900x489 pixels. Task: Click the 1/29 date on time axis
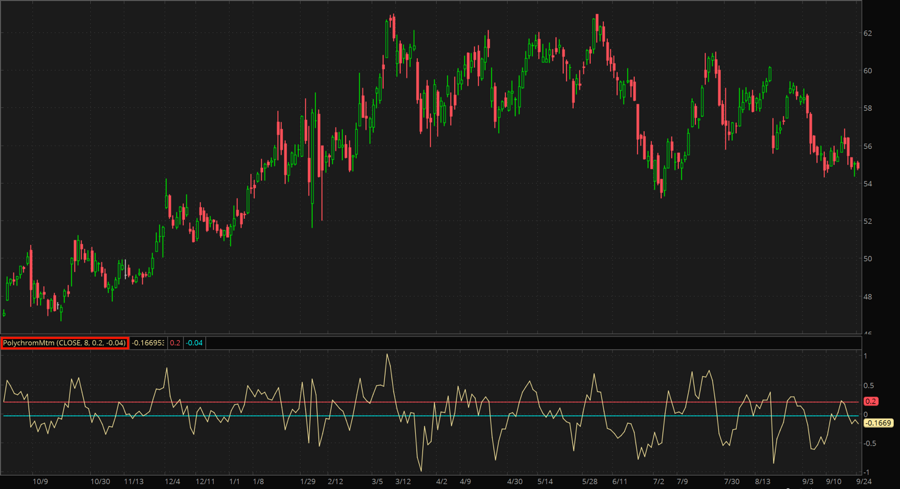[308, 481]
